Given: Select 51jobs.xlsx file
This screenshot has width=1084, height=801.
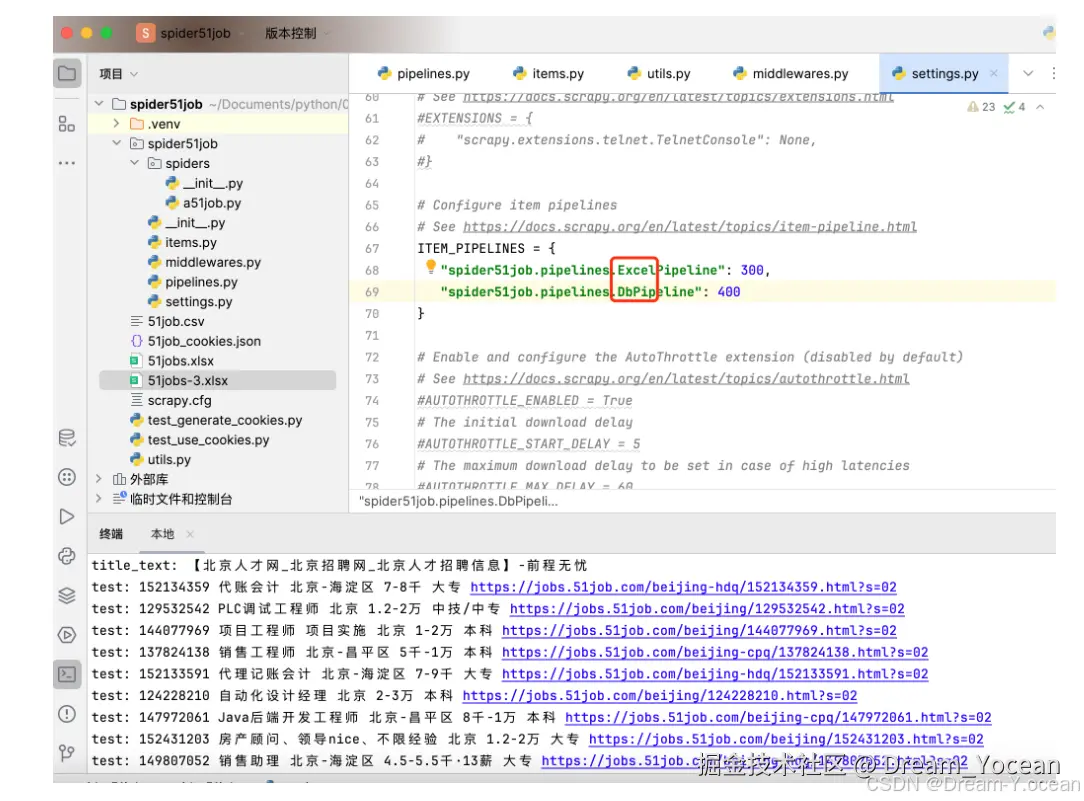Looking at the screenshot, I should [x=172, y=361].
